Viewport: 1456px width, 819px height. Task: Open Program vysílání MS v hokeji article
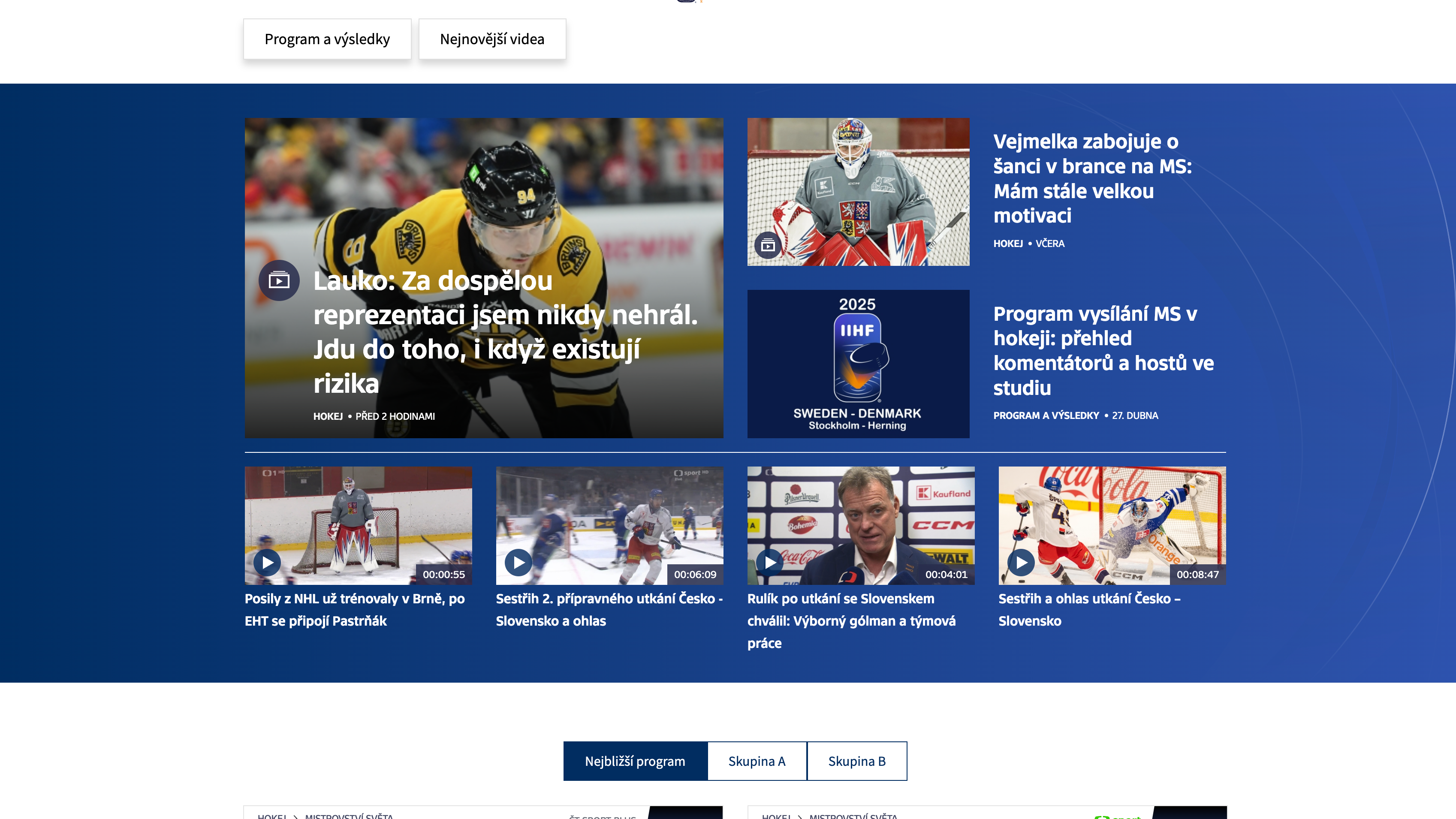coord(1103,350)
